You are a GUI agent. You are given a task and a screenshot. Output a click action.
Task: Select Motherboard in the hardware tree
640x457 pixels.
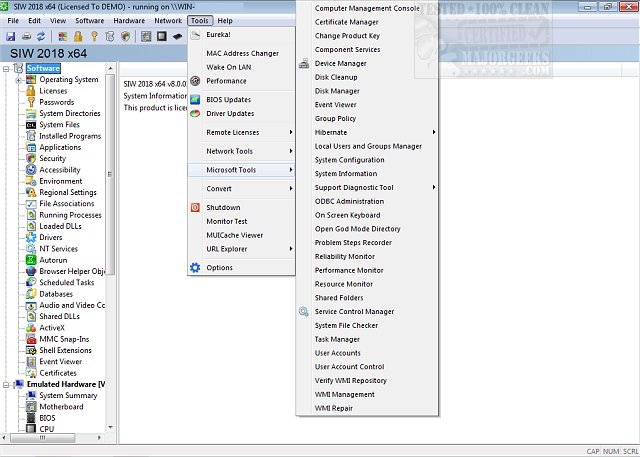coord(61,406)
